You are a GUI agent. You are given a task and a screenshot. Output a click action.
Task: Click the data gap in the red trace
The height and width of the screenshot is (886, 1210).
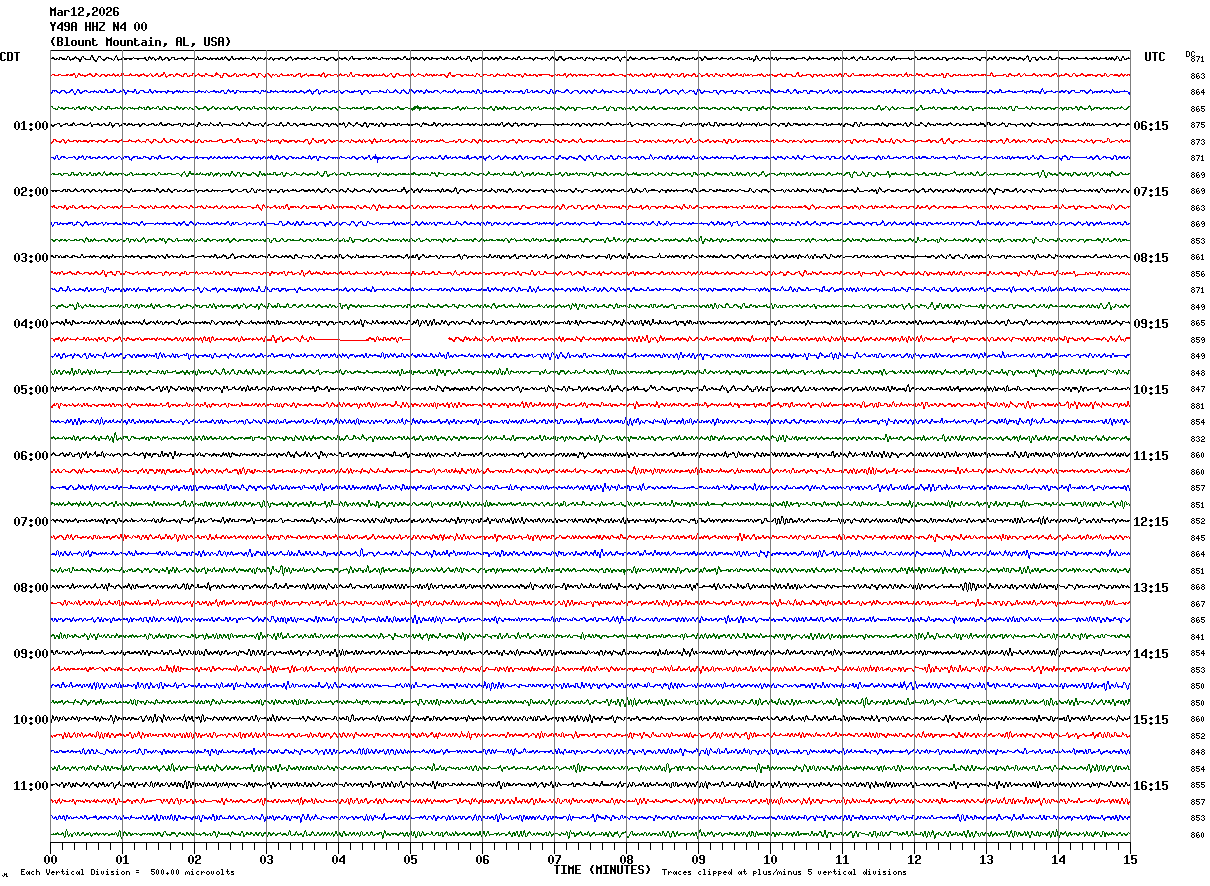tap(429, 340)
